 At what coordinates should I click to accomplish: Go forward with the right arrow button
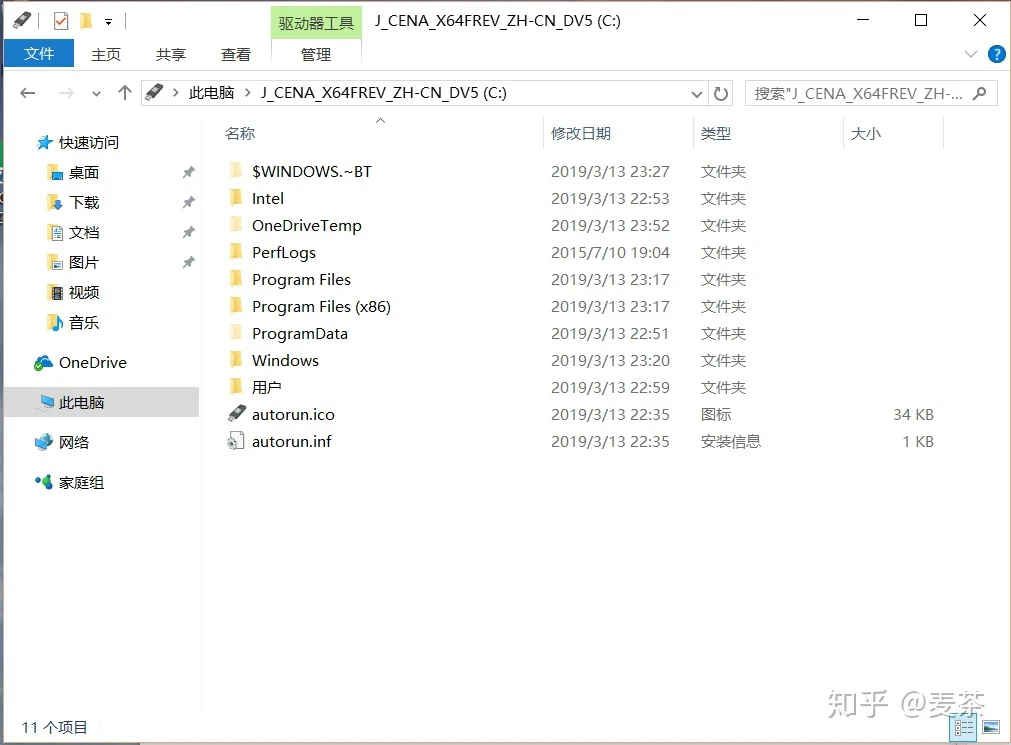click(66, 93)
